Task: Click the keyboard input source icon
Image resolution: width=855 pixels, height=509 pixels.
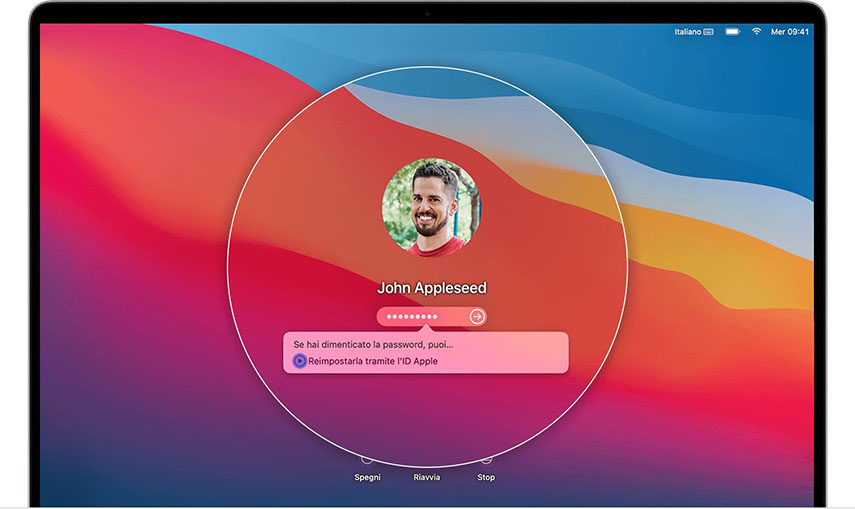Action: (x=709, y=32)
